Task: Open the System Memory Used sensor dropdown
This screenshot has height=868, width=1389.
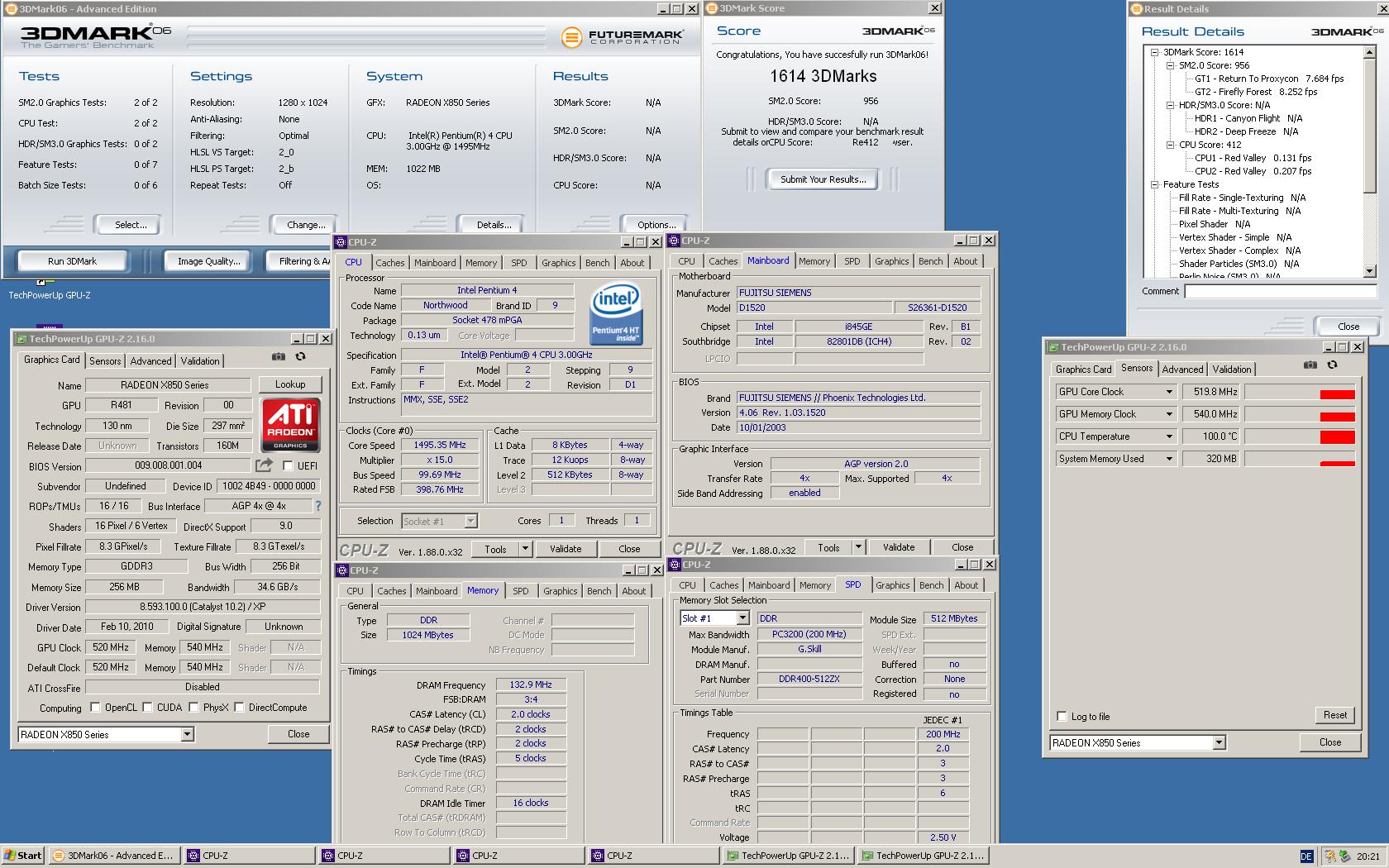Action: coord(1169,459)
